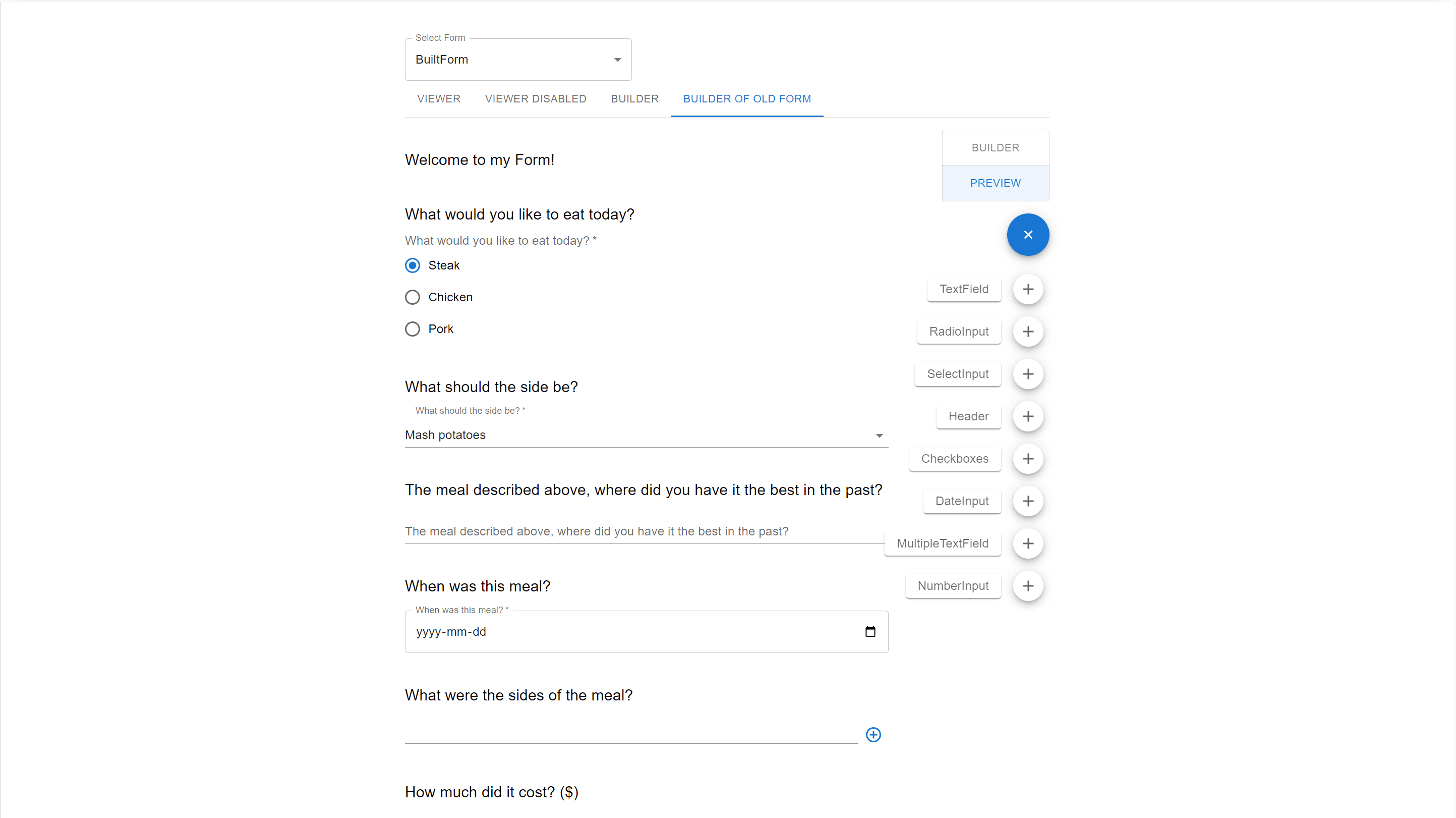Add a Header with plus icon

[1027, 416]
